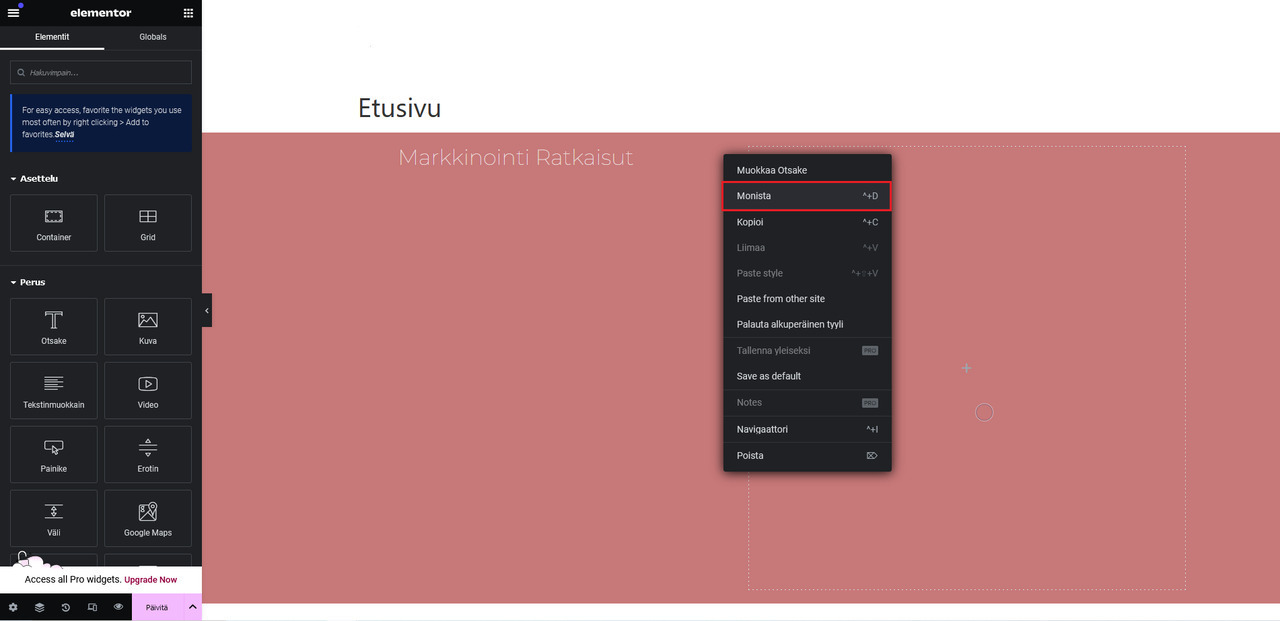The width and height of the screenshot is (1280, 621).
Task: Open Elementor site settings gear
Action: point(13,607)
